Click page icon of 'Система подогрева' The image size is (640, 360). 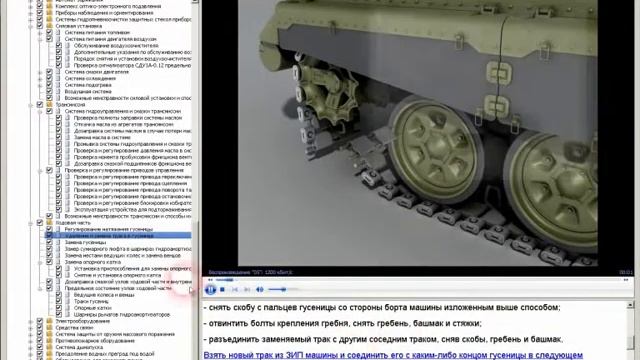(x=58, y=85)
